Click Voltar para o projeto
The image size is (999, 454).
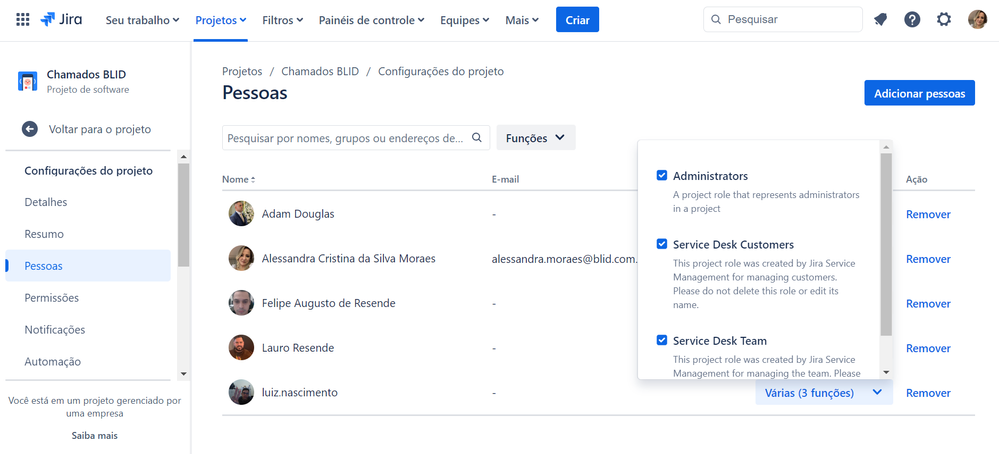pyautogui.click(x=100, y=129)
